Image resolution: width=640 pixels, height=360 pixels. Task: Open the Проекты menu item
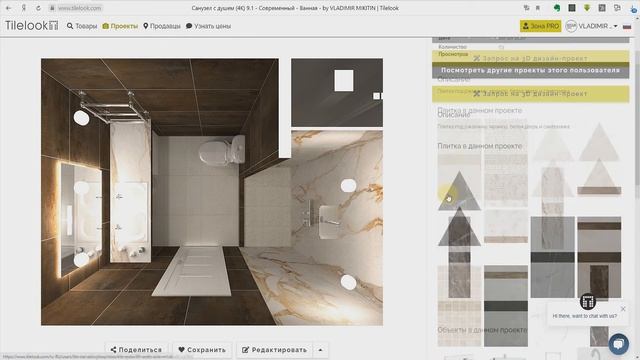124,26
